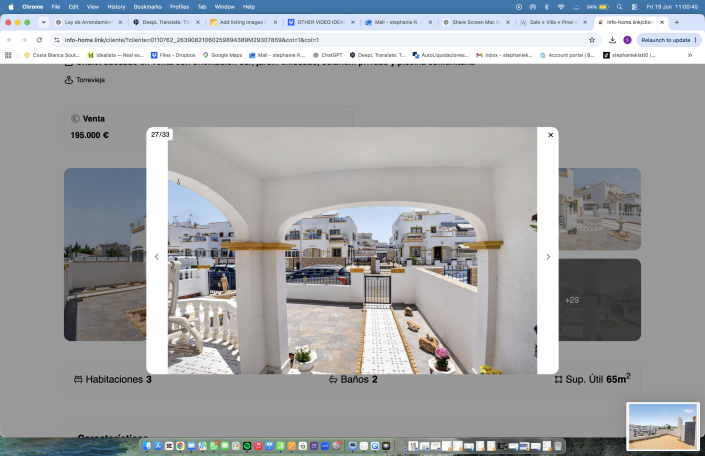Open the Bookmarks menu

147,7
